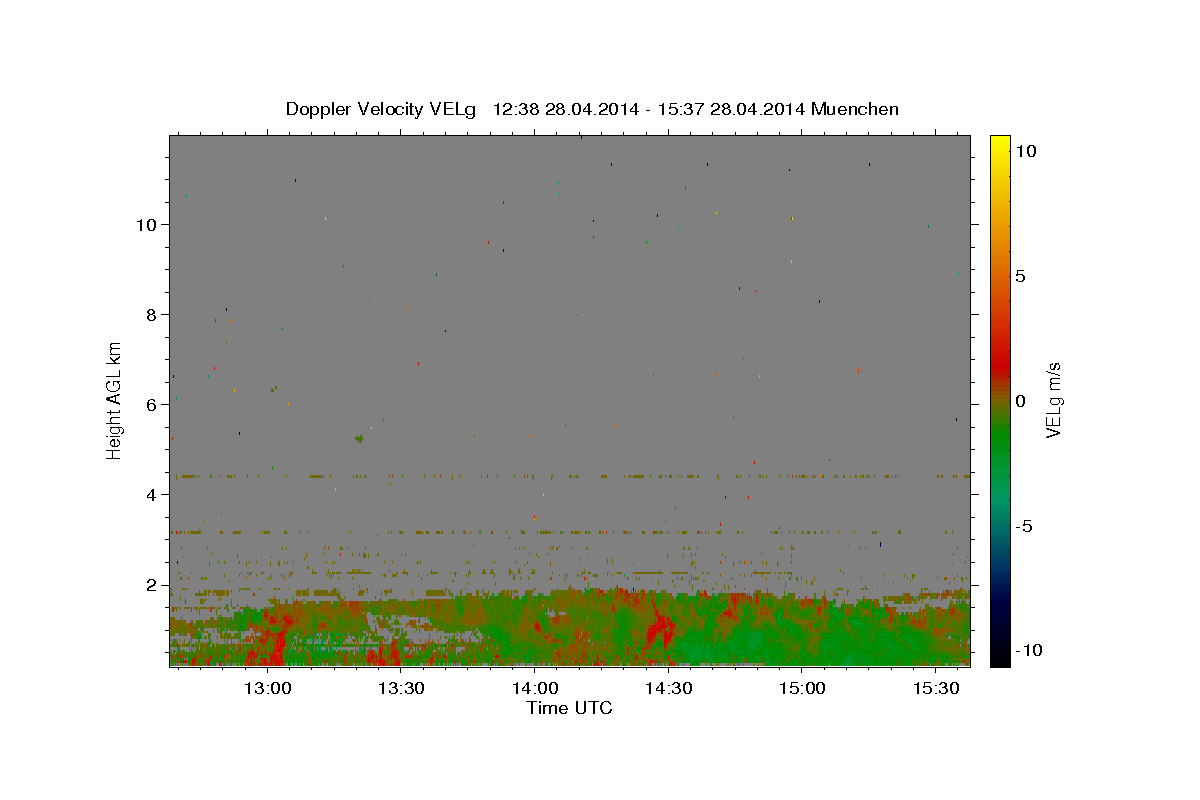Click the 'VELg m/s' colorbar label
1200x800 pixels.
point(1053,401)
